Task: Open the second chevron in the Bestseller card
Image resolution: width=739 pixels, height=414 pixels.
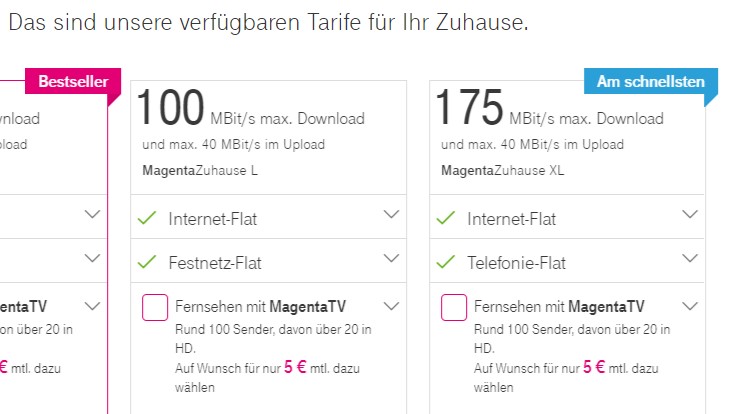Action: coord(92,258)
